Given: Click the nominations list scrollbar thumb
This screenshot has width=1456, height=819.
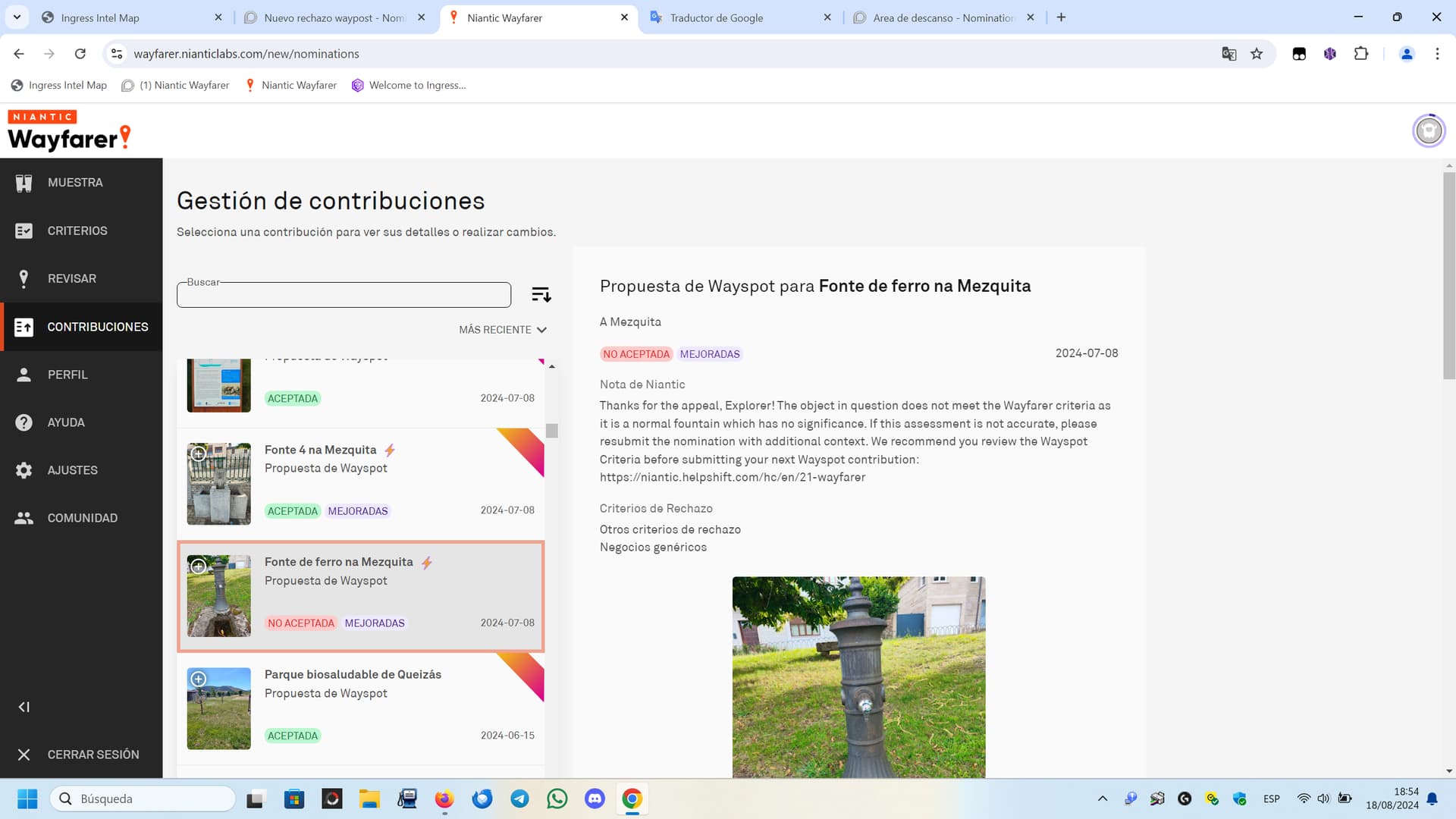Looking at the screenshot, I should [x=552, y=431].
